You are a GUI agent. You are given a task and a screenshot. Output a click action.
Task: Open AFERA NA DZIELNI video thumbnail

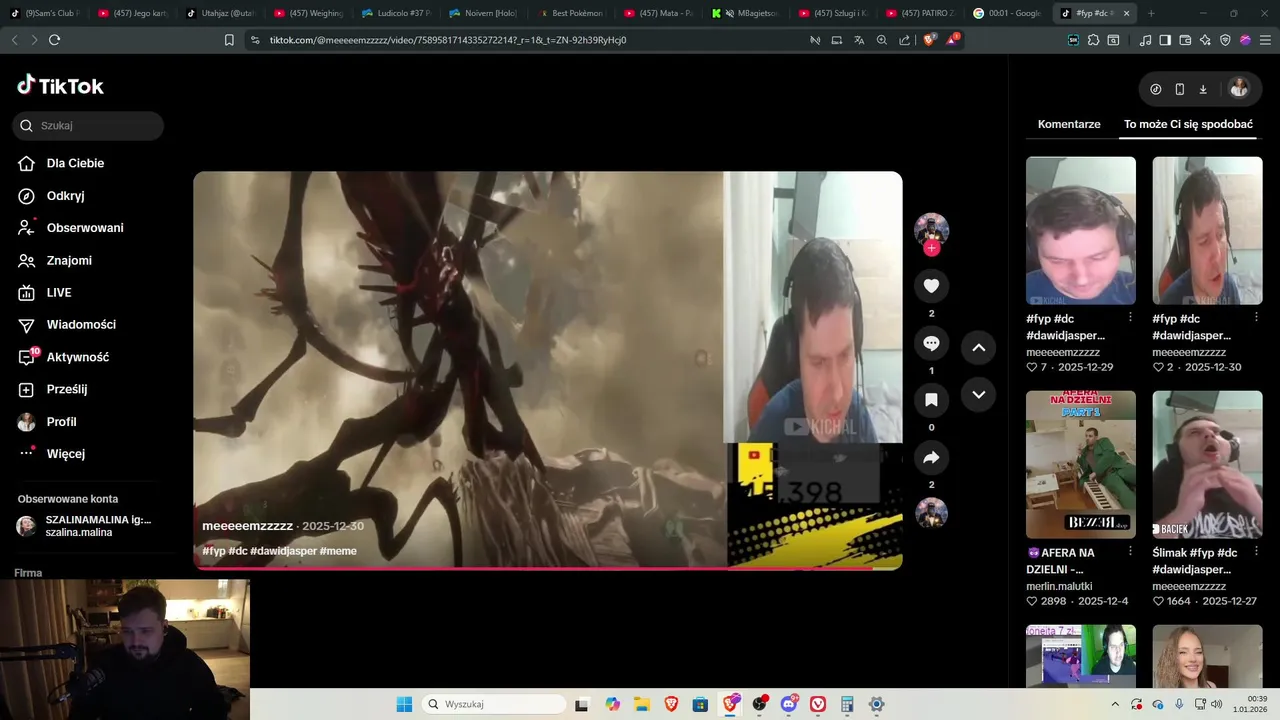click(x=1081, y=465)
